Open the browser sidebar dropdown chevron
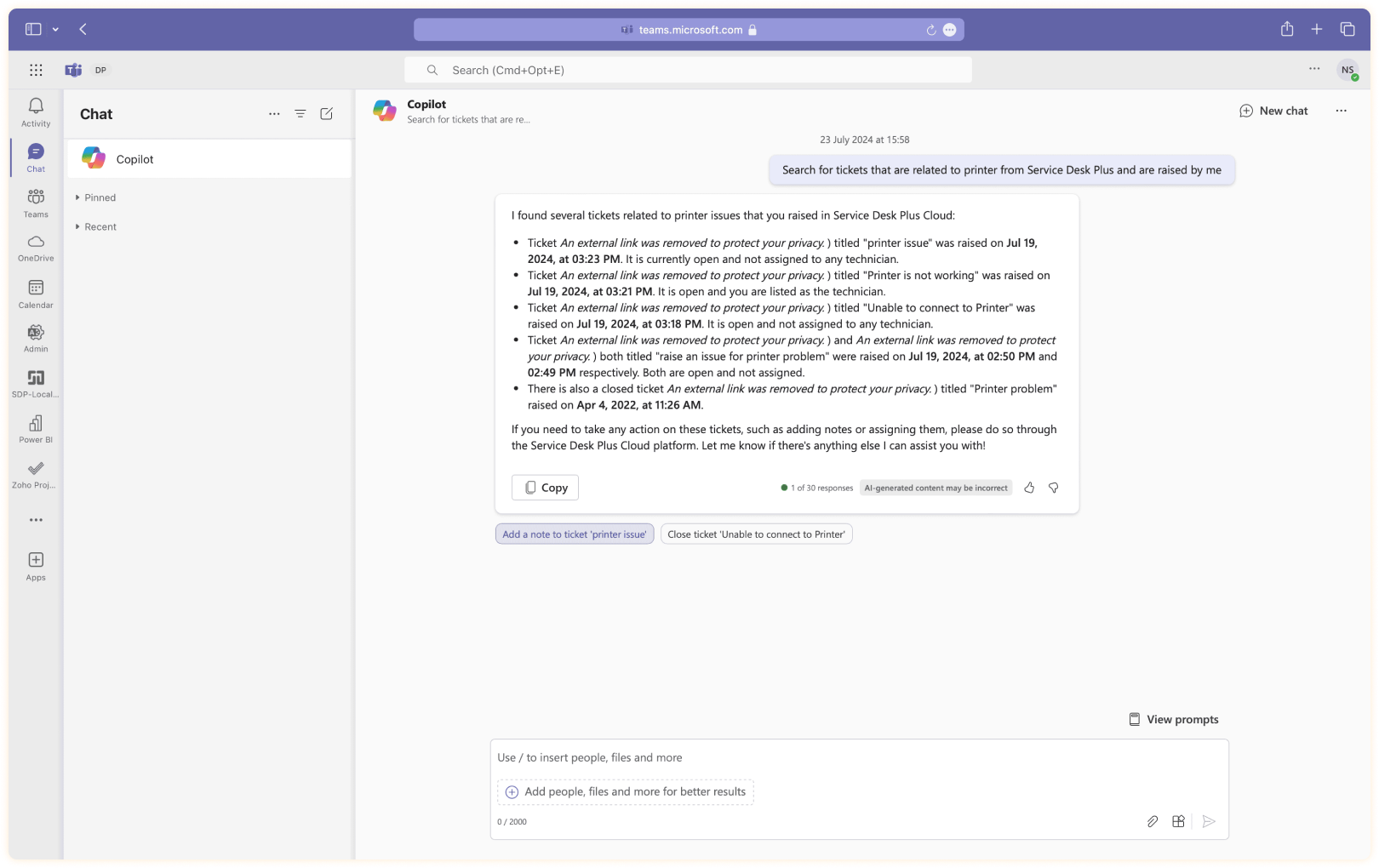This screenshot has height=868, width=1379. 55,29
